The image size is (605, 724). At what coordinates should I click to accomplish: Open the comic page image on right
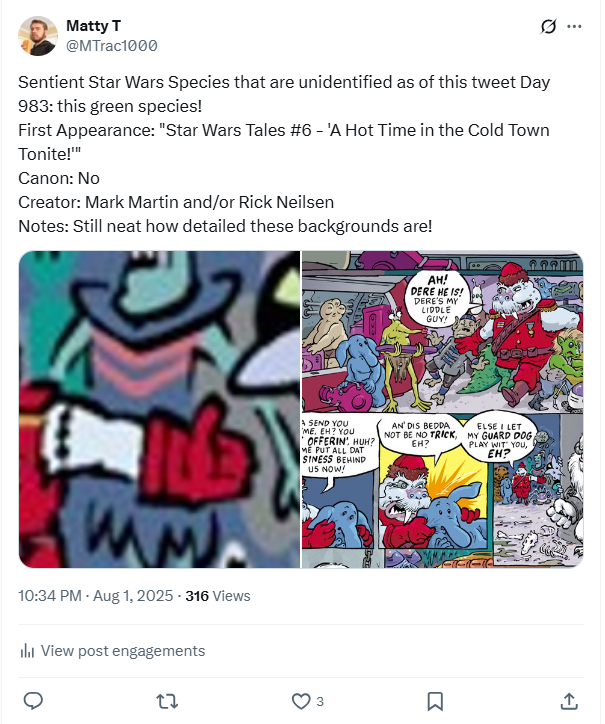(x=442, y=409)
